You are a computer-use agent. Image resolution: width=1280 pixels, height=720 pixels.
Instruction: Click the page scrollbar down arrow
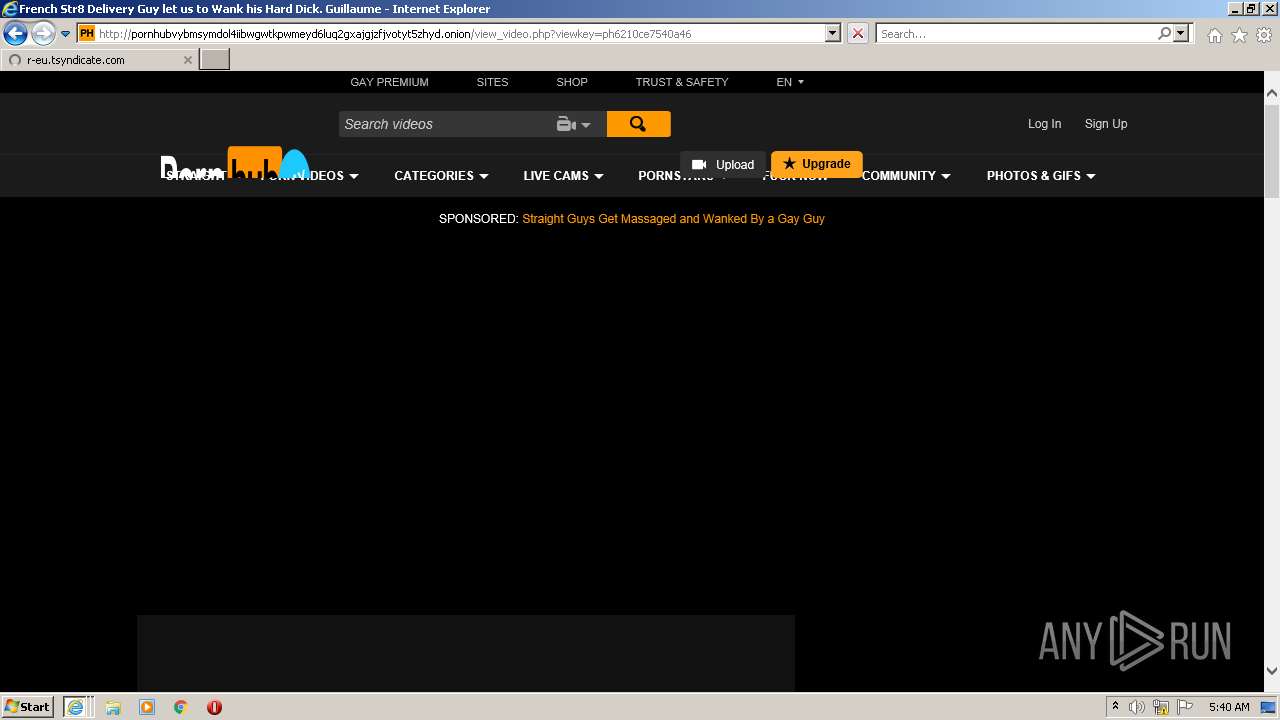coord(1272,671)
